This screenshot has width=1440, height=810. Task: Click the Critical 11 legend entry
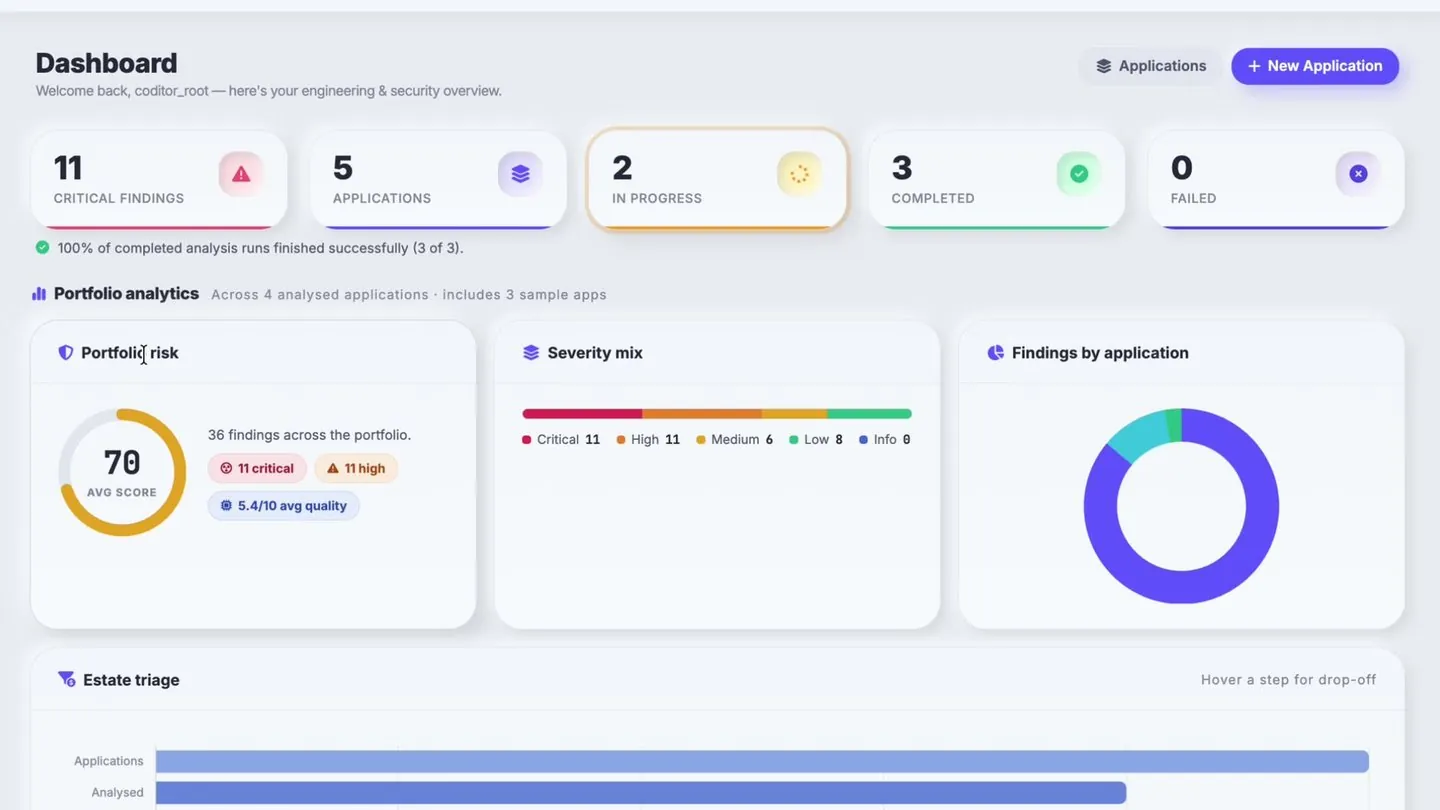tap(561, 440)
